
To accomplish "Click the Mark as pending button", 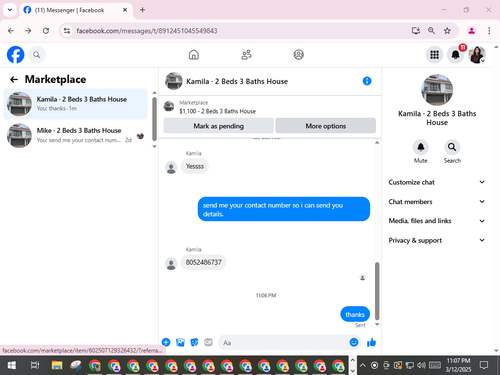I will (x=219, y=126).
